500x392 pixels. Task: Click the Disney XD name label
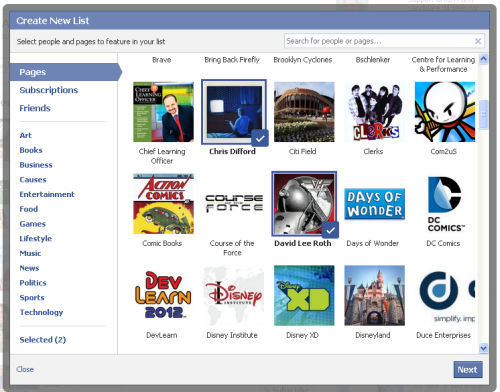tap(302, 335)
